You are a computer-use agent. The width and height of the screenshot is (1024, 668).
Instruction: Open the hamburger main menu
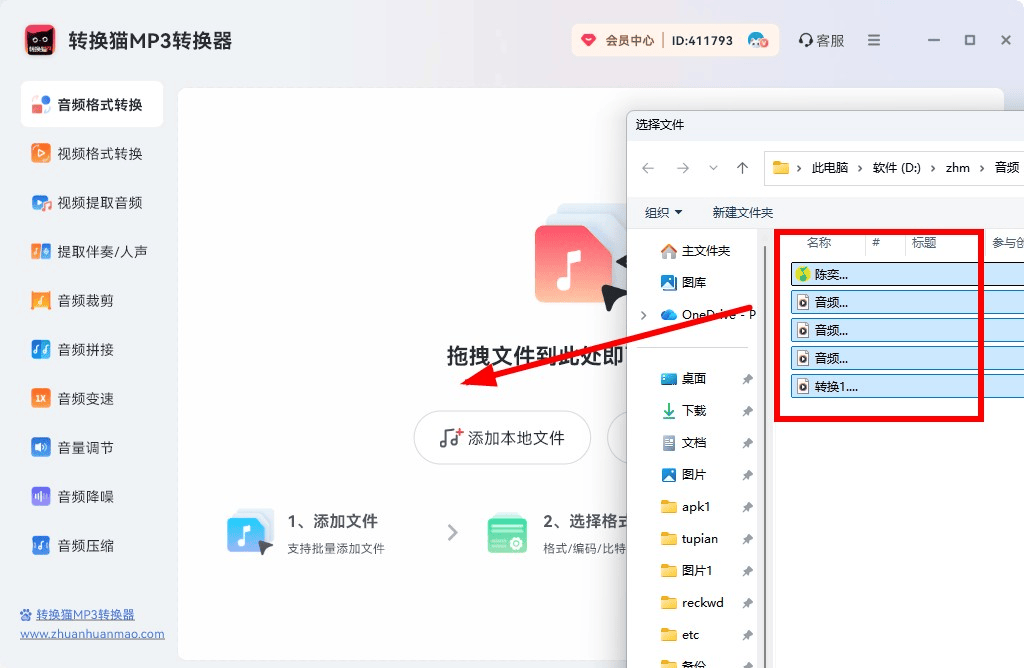pos(874,41)
